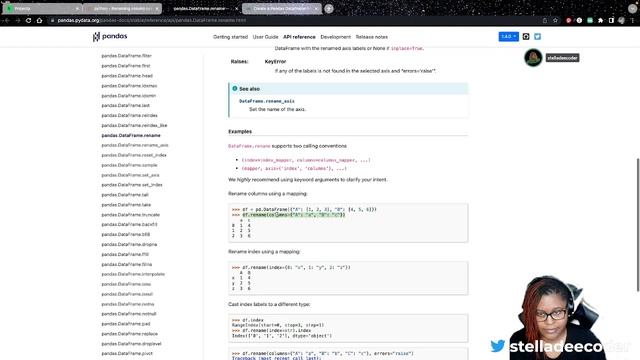The height and width of the screenshot is (360, 640).
Task: Click the share icon in the address bar
Action: point(544,20)
